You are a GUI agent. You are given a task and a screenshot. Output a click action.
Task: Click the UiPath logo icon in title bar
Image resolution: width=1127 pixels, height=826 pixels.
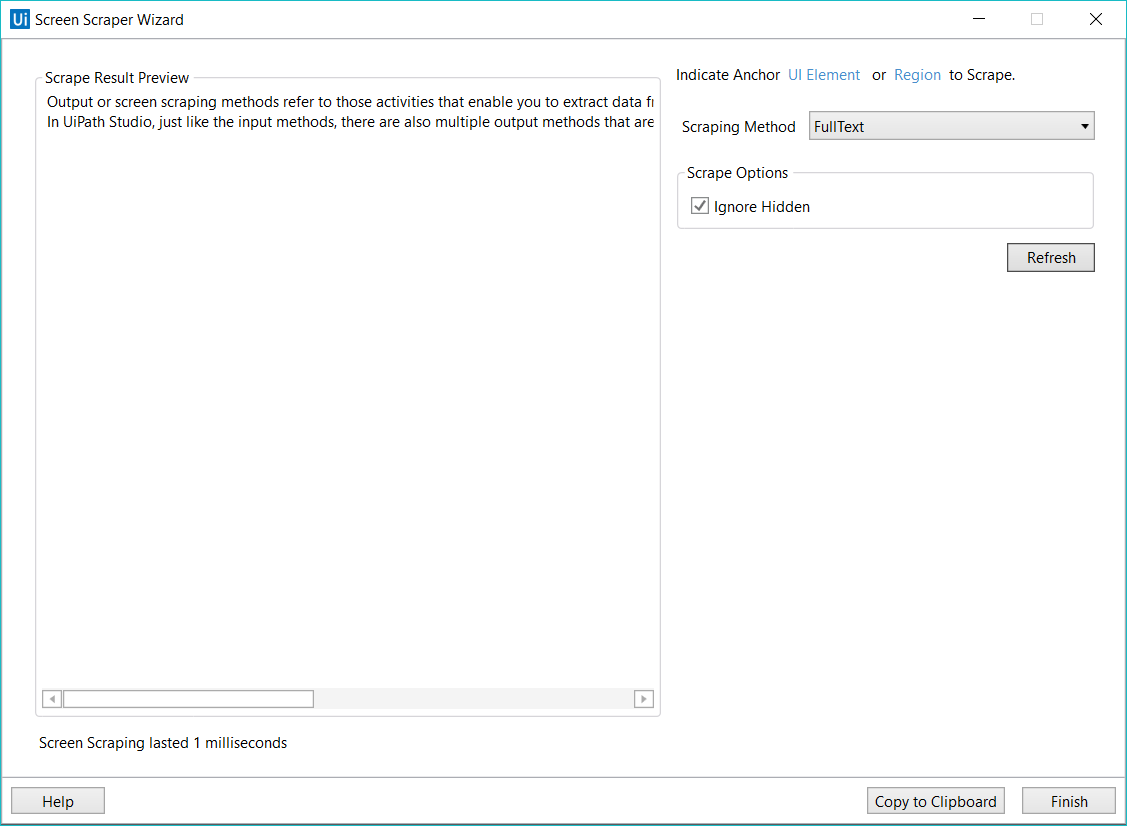(20, 19)
